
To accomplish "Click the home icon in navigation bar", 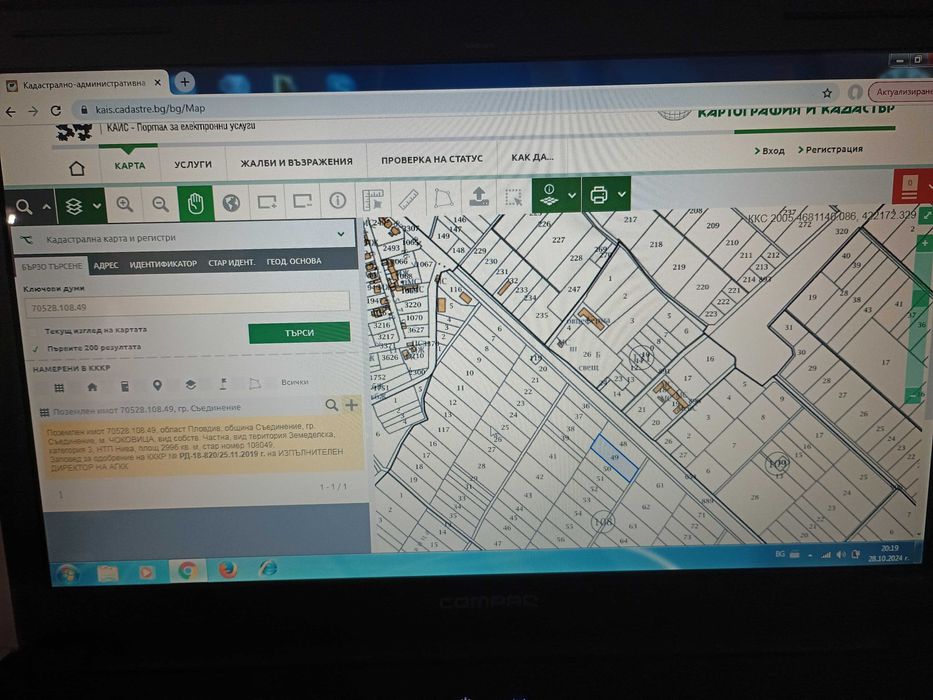I will click(77, 168).
